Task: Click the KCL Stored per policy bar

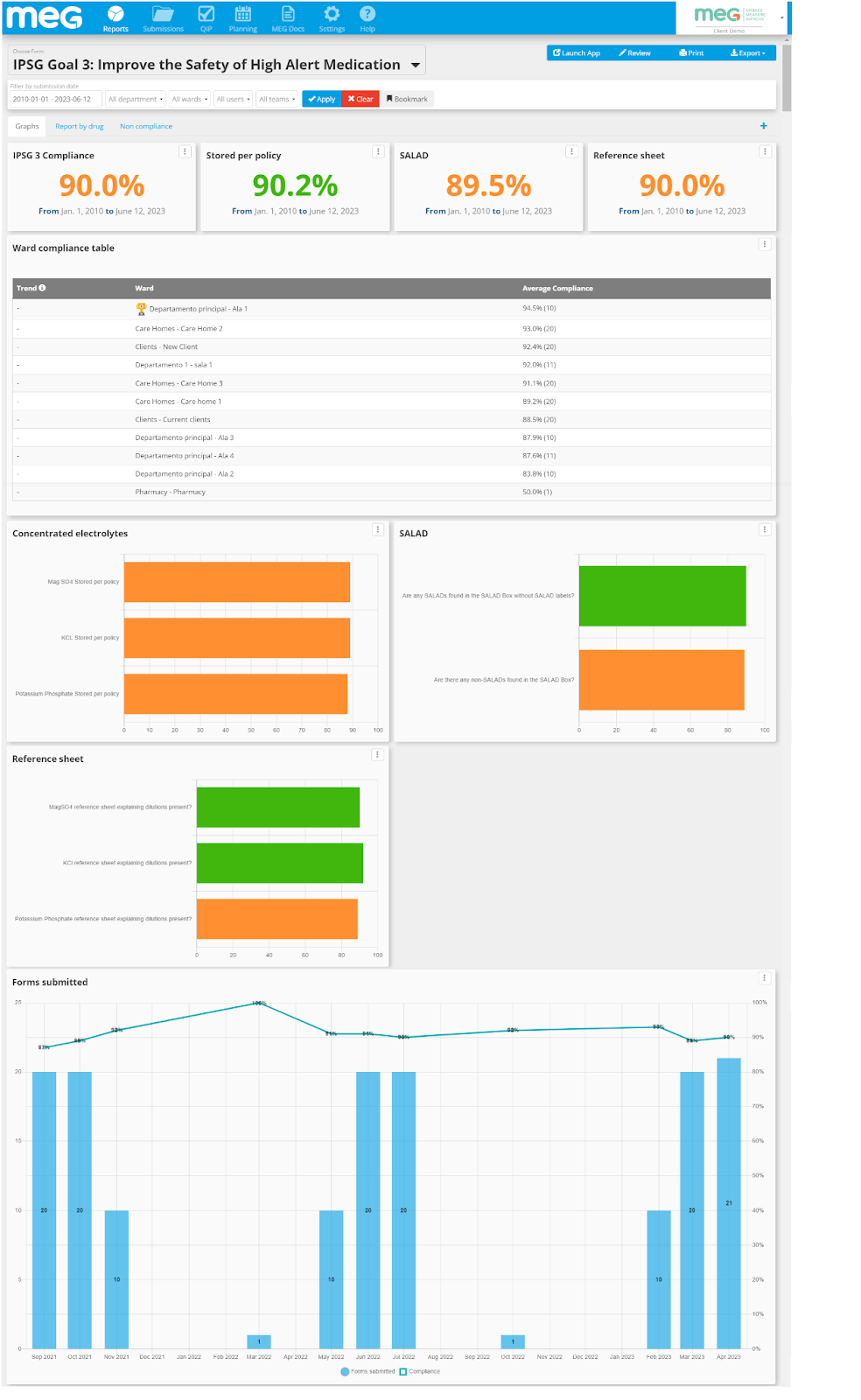Action: point(236,638)
